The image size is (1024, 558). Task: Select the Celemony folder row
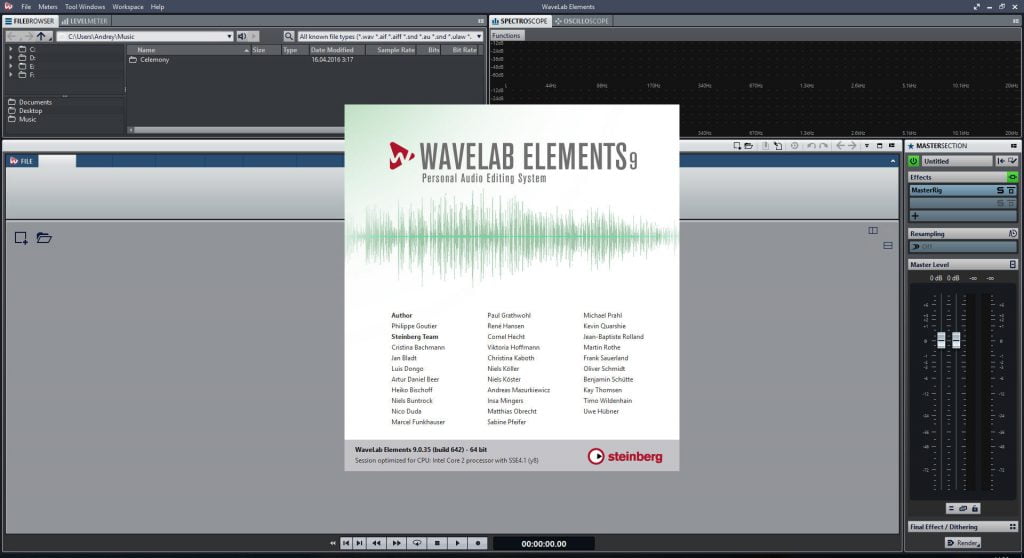(150, 59)
